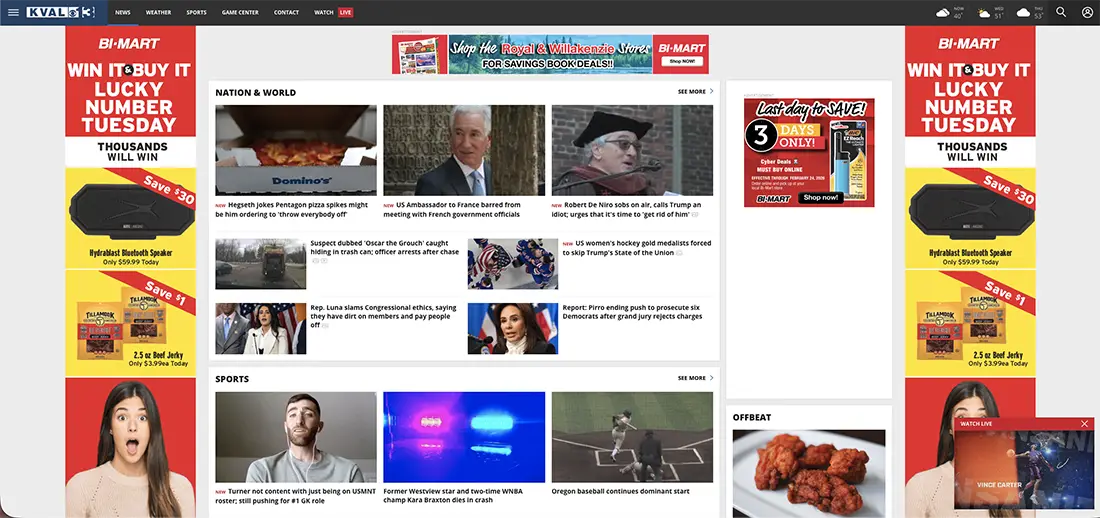The image size is (1100, 518).
Task: Close the Watch Live mini player
Action: (x=1085, y=423)
